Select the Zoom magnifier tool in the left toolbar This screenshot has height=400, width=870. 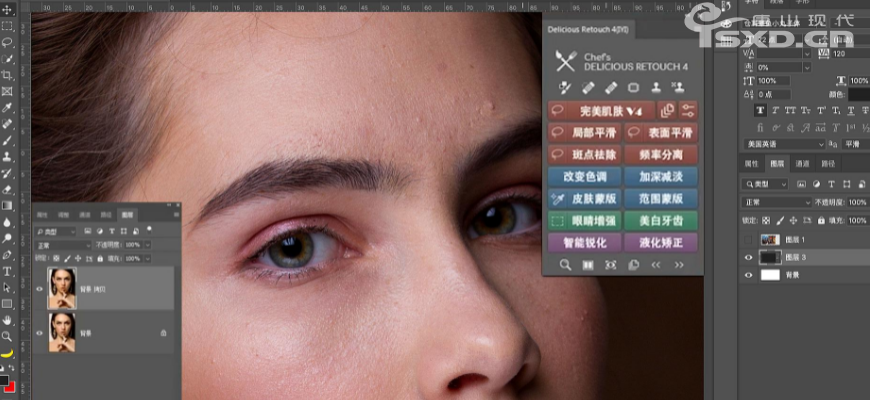coord(7,336)
